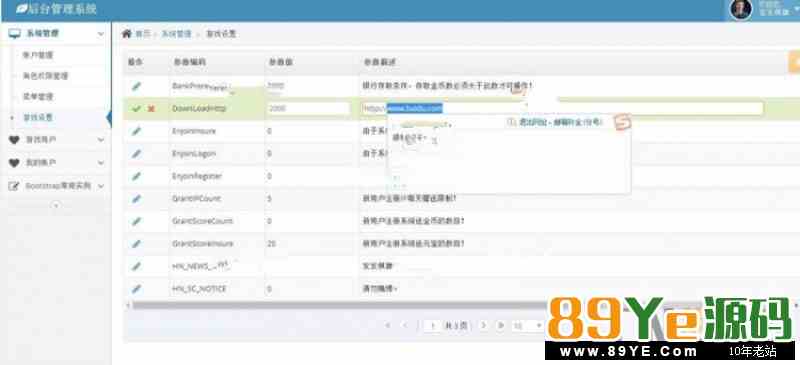Click heart icon directly above Bootstrap item
This screenshot has height=365, width=800.
(14, 163)
